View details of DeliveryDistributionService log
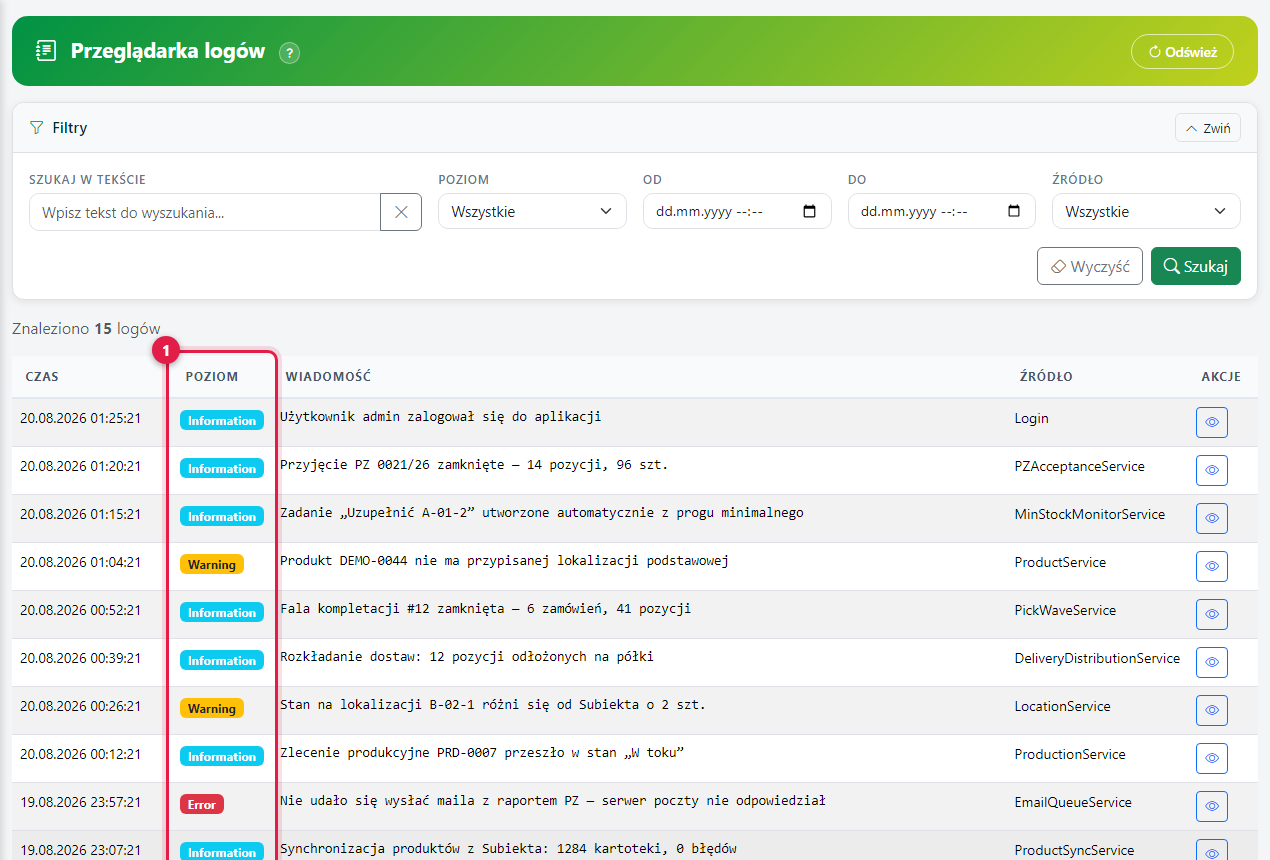The height and width of the screenshot is (860, 1270). tap(1212, 662)
